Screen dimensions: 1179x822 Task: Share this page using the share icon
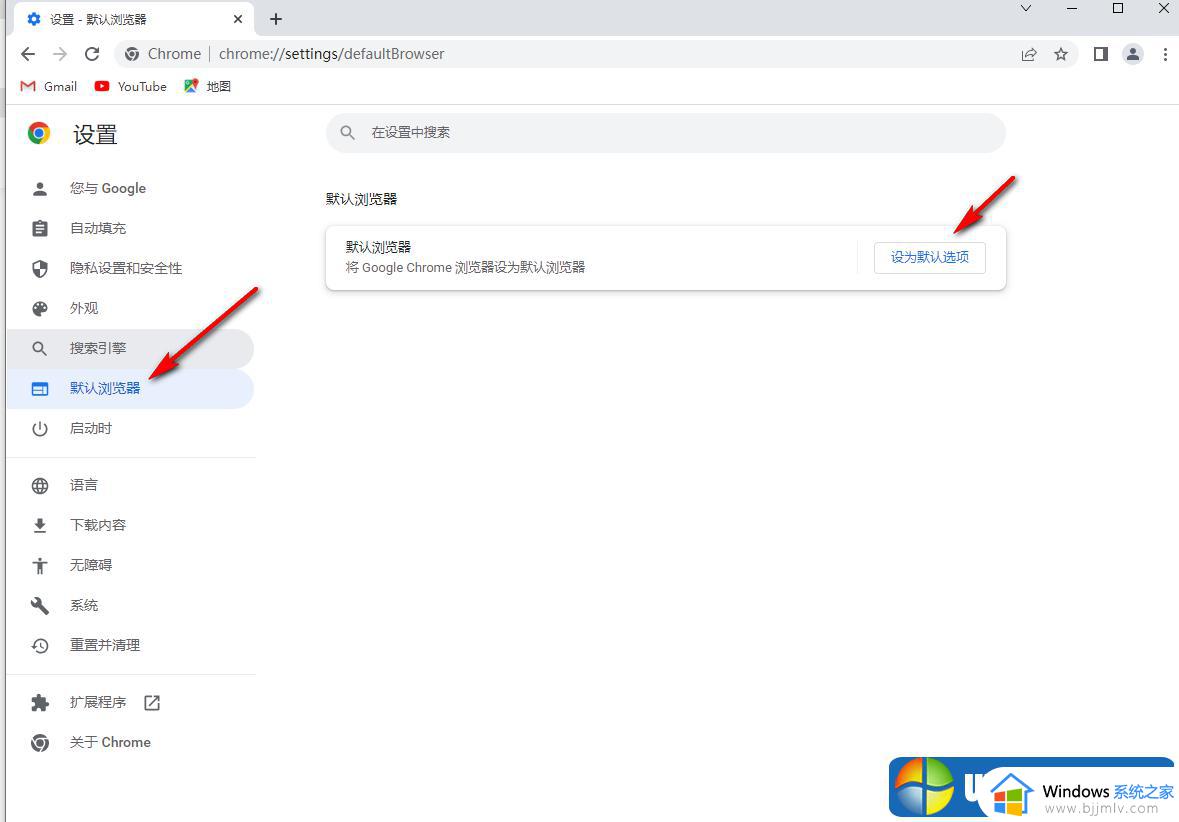point(1029,54)
